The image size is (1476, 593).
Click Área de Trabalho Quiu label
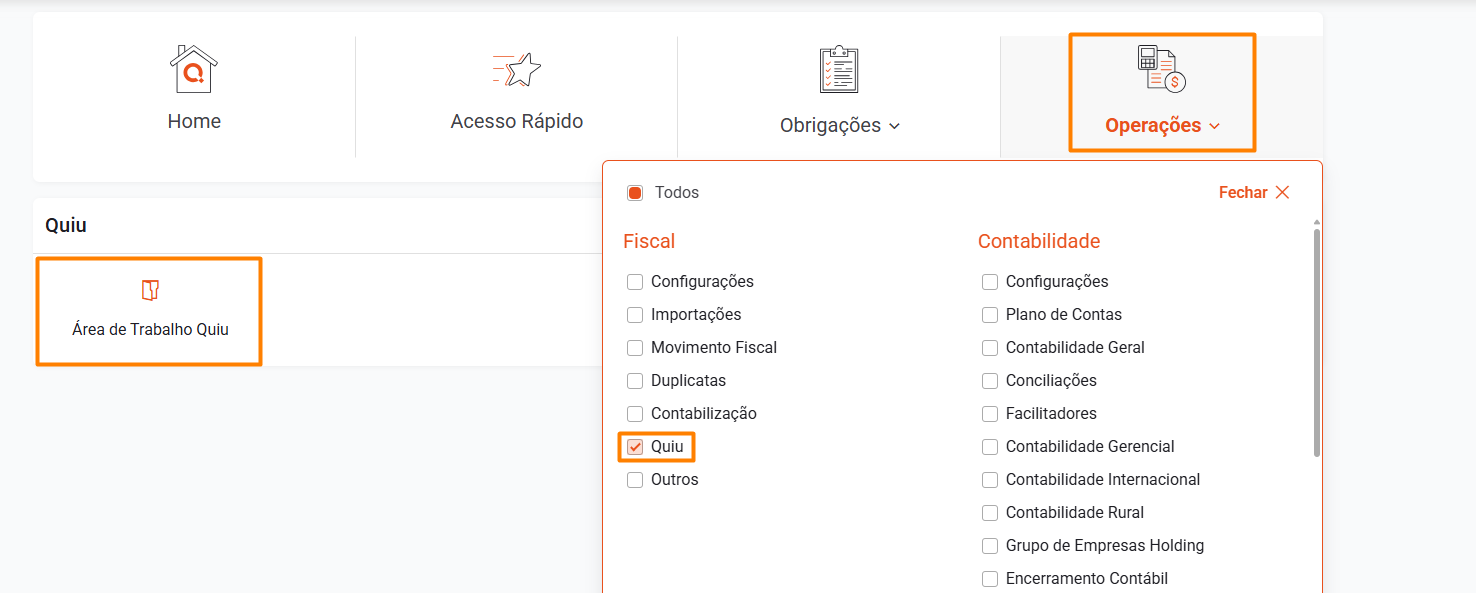pos(150,329)
